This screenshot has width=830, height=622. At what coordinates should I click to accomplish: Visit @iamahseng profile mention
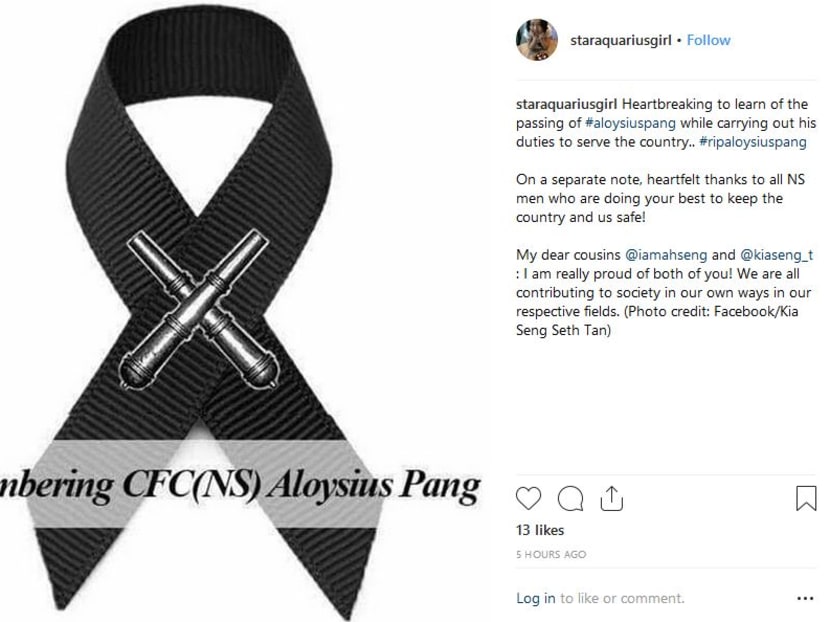point(666,255)
